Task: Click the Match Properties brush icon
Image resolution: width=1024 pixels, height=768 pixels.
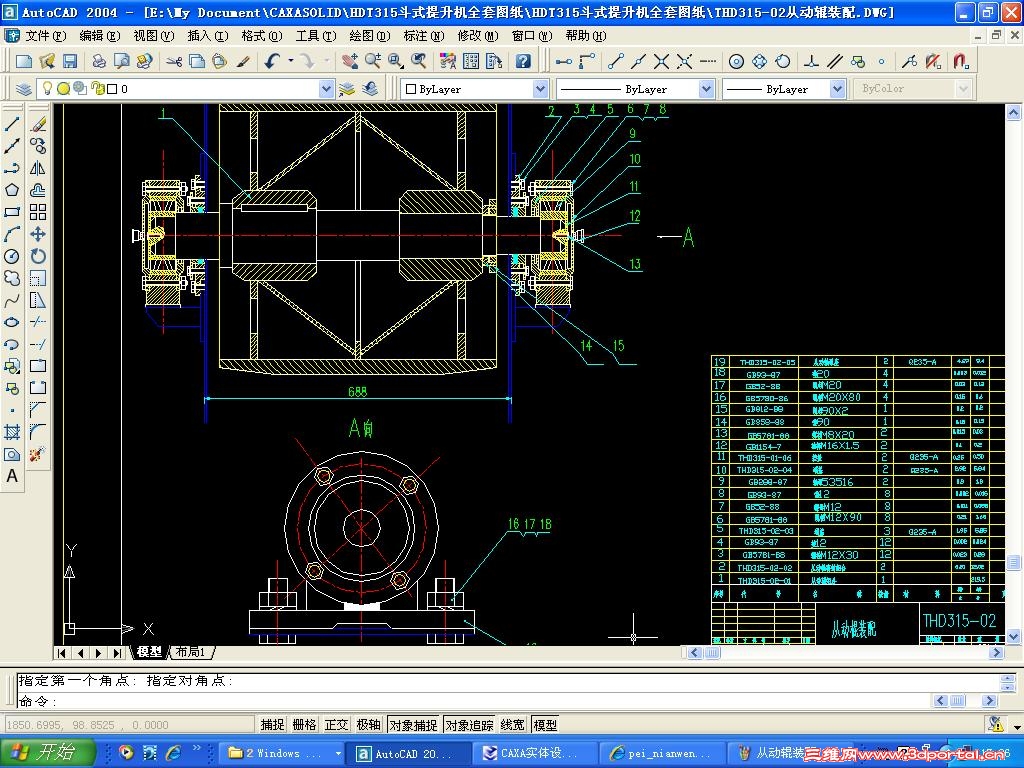Action: click(x=242, y=61)
